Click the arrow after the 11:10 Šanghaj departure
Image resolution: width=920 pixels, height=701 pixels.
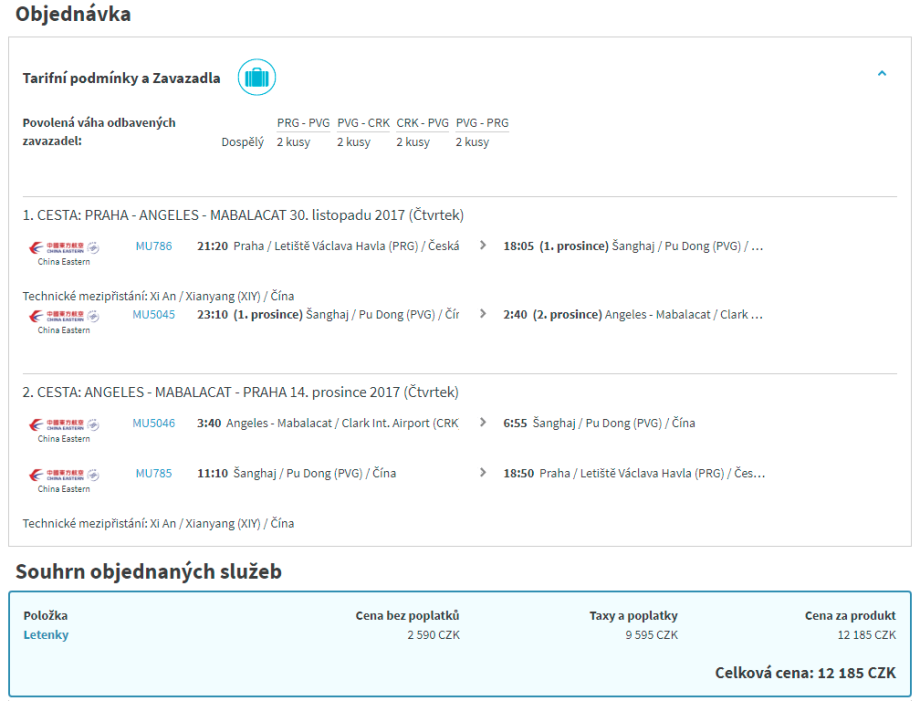click(x=483, y=473)
